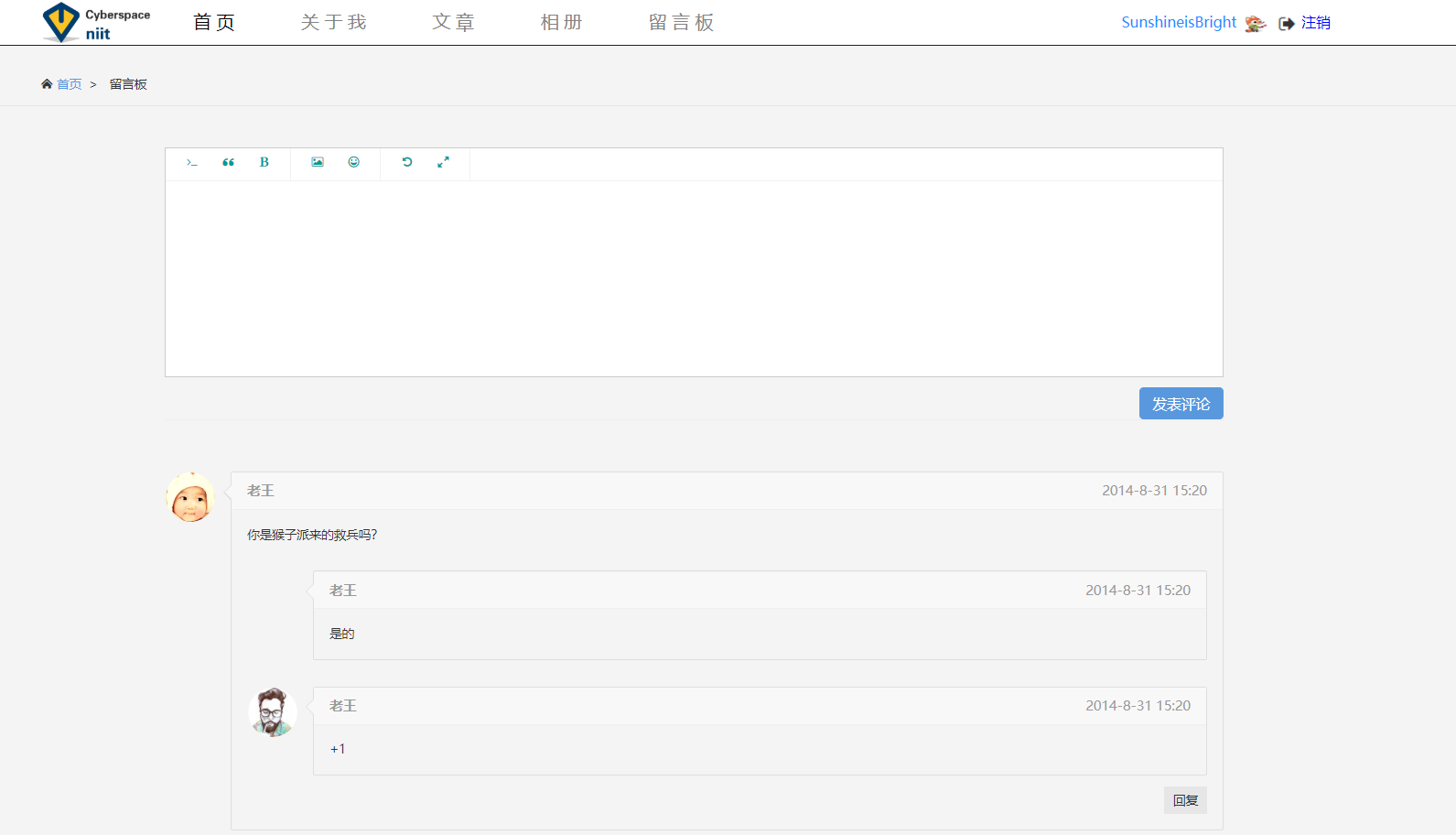The width and height of the screenshot is (1456, 835).
Task: Open the 关于我 navigation tab
Action: pyautogui.click(x=333, y=22)
